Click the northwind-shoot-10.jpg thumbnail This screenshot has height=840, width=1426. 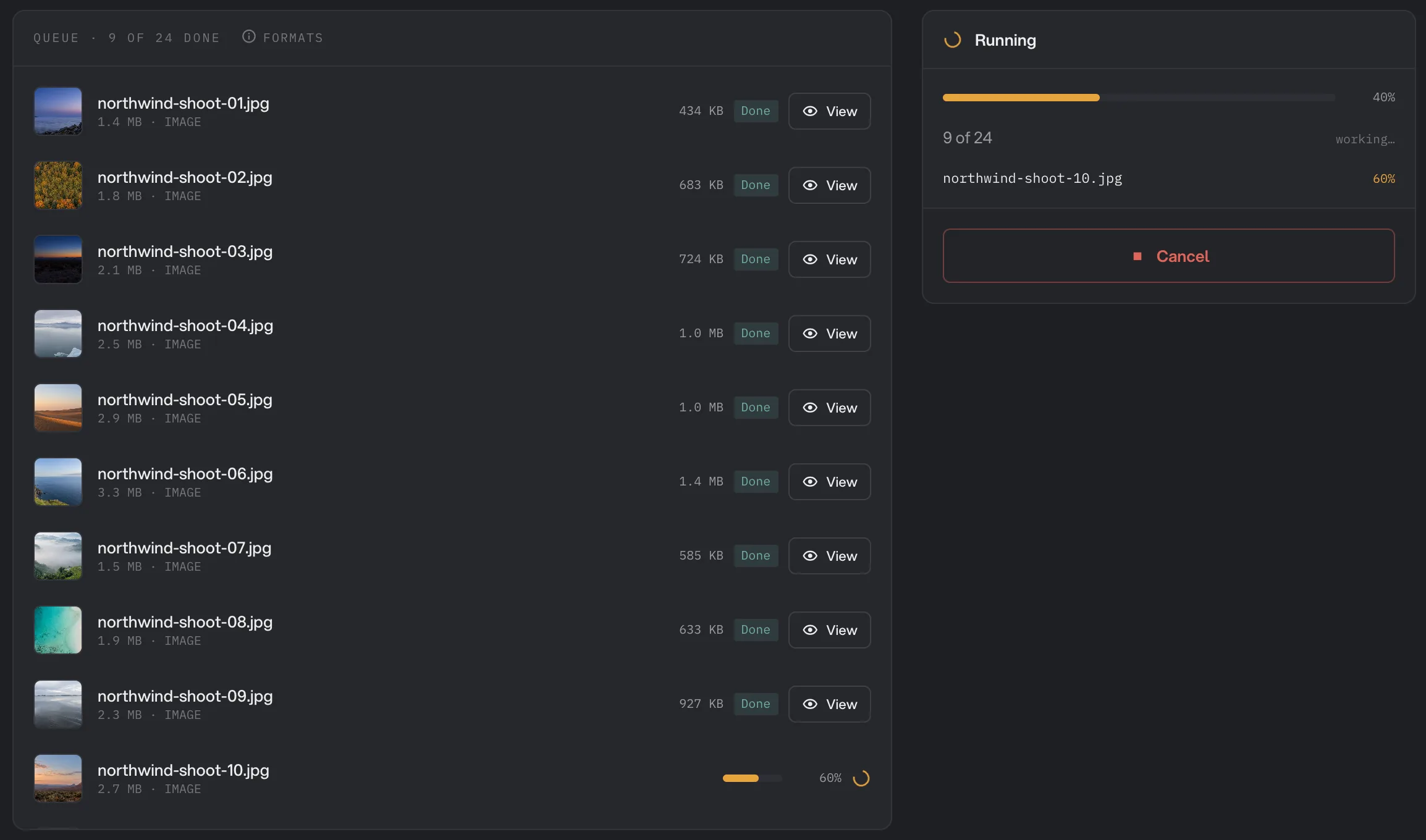(x=58, y=778)
